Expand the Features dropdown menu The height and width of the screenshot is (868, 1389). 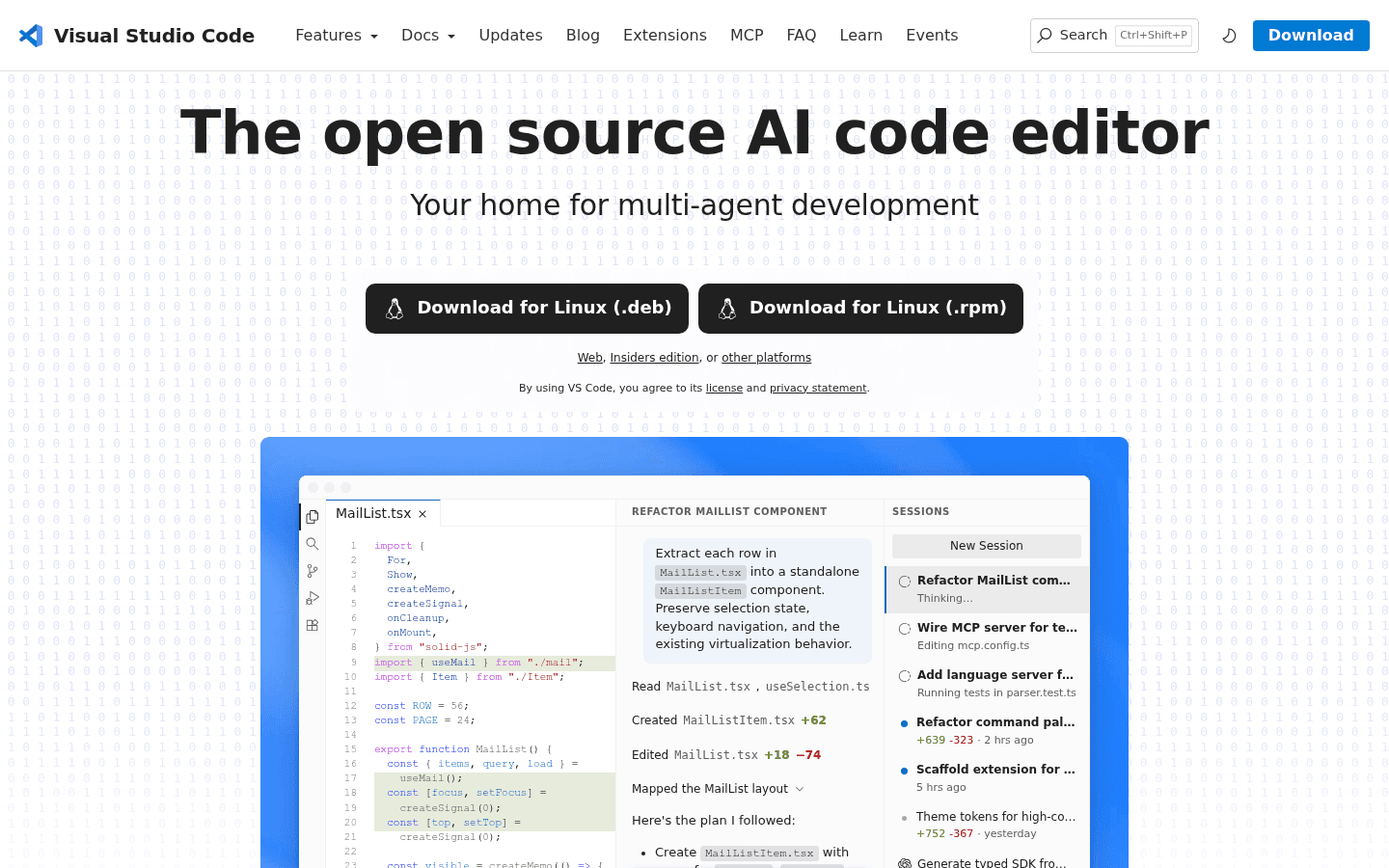point(337,36)
